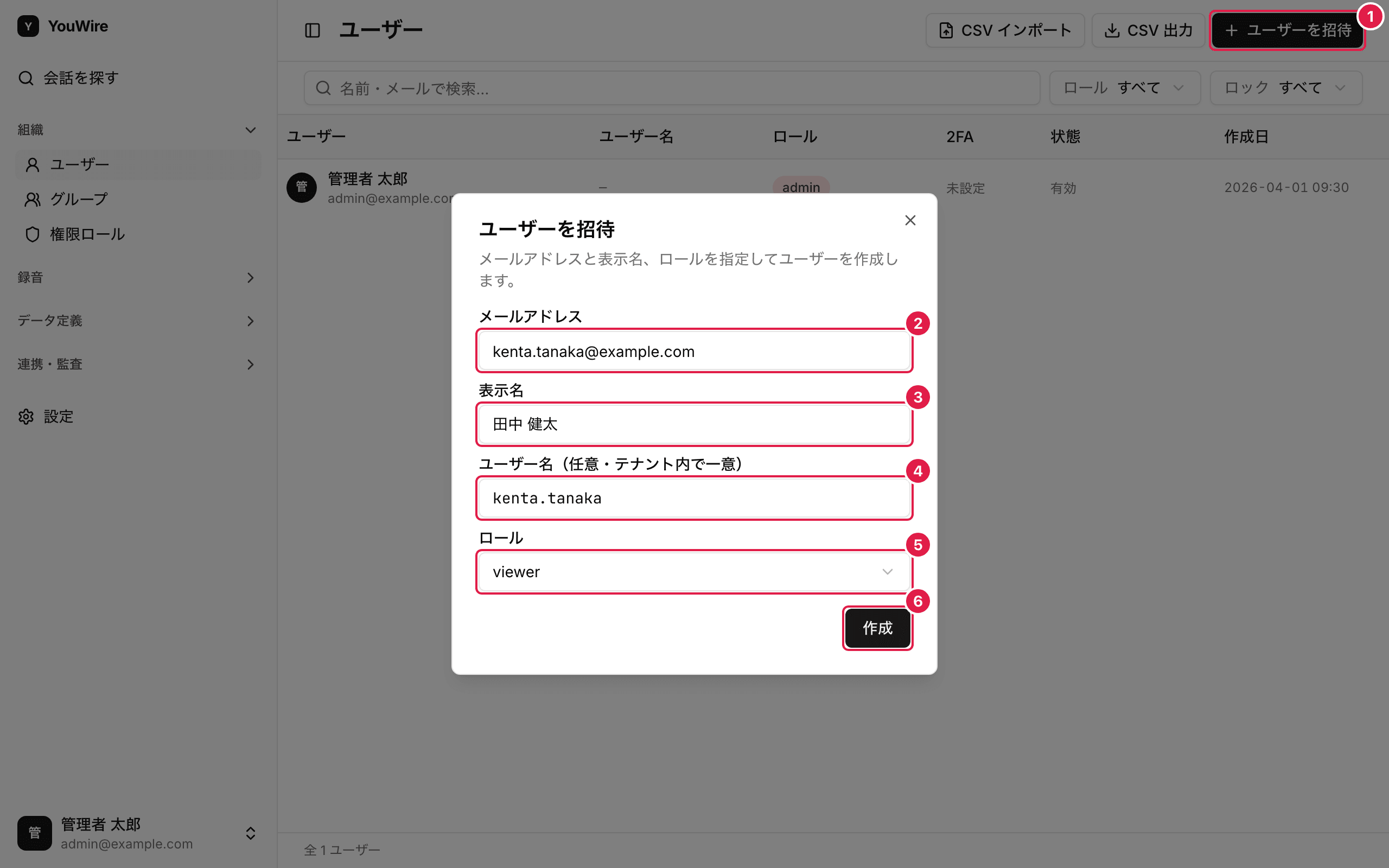The width and height of the screenshot is (1389, 868).
Task: Click the magnifier icon in the search field
Action: 323,88
